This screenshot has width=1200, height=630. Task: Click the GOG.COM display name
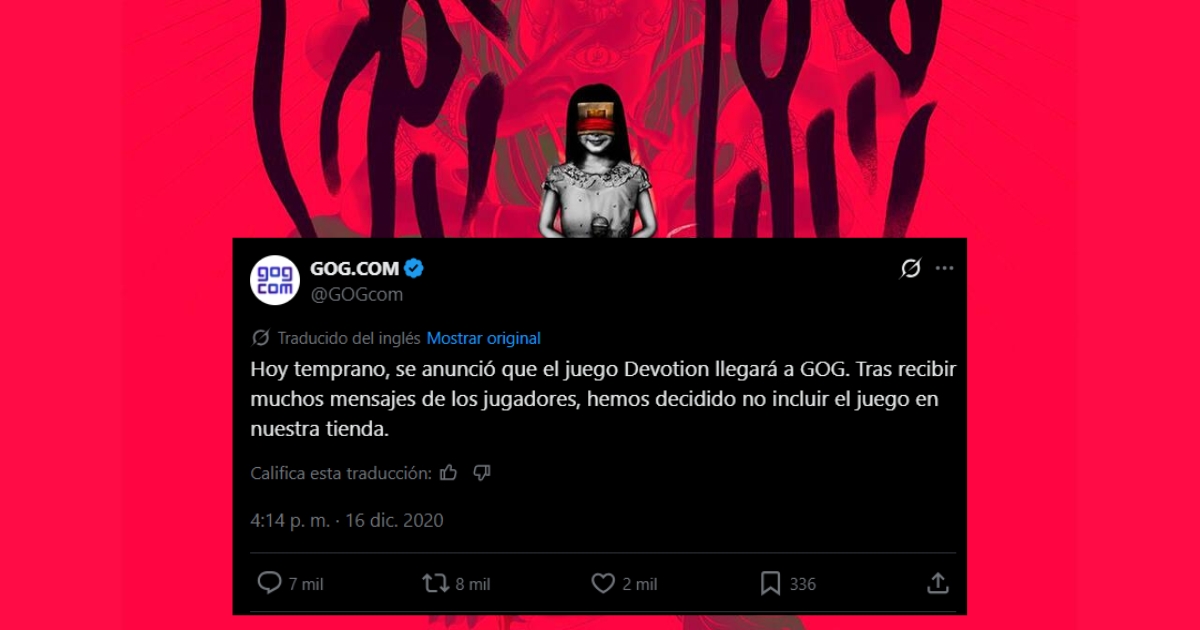point(354,268)
